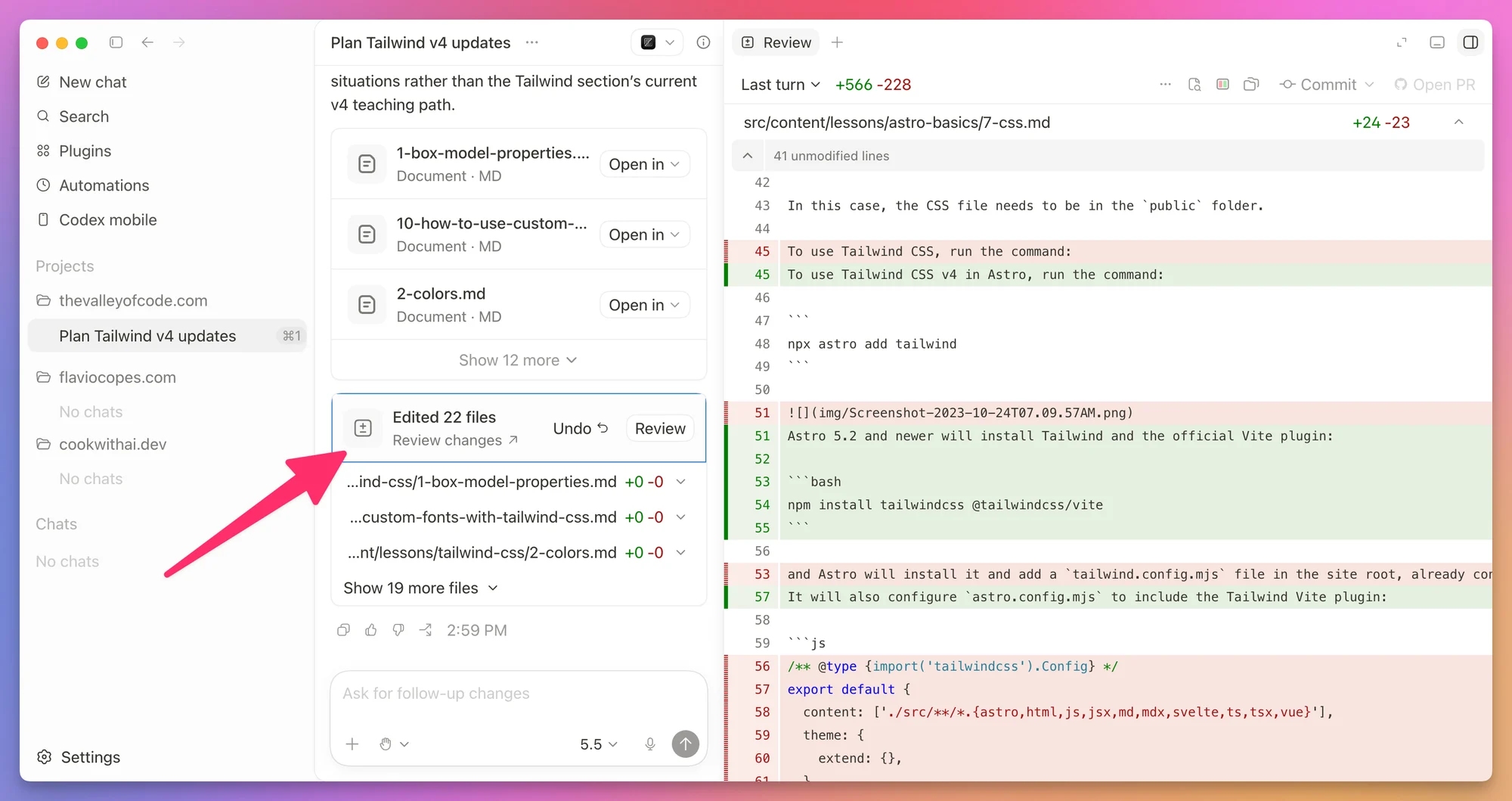The width and height of the screenshot is (1512, 801).
Task: Select the Review tab
Action: tap(776, 42)
